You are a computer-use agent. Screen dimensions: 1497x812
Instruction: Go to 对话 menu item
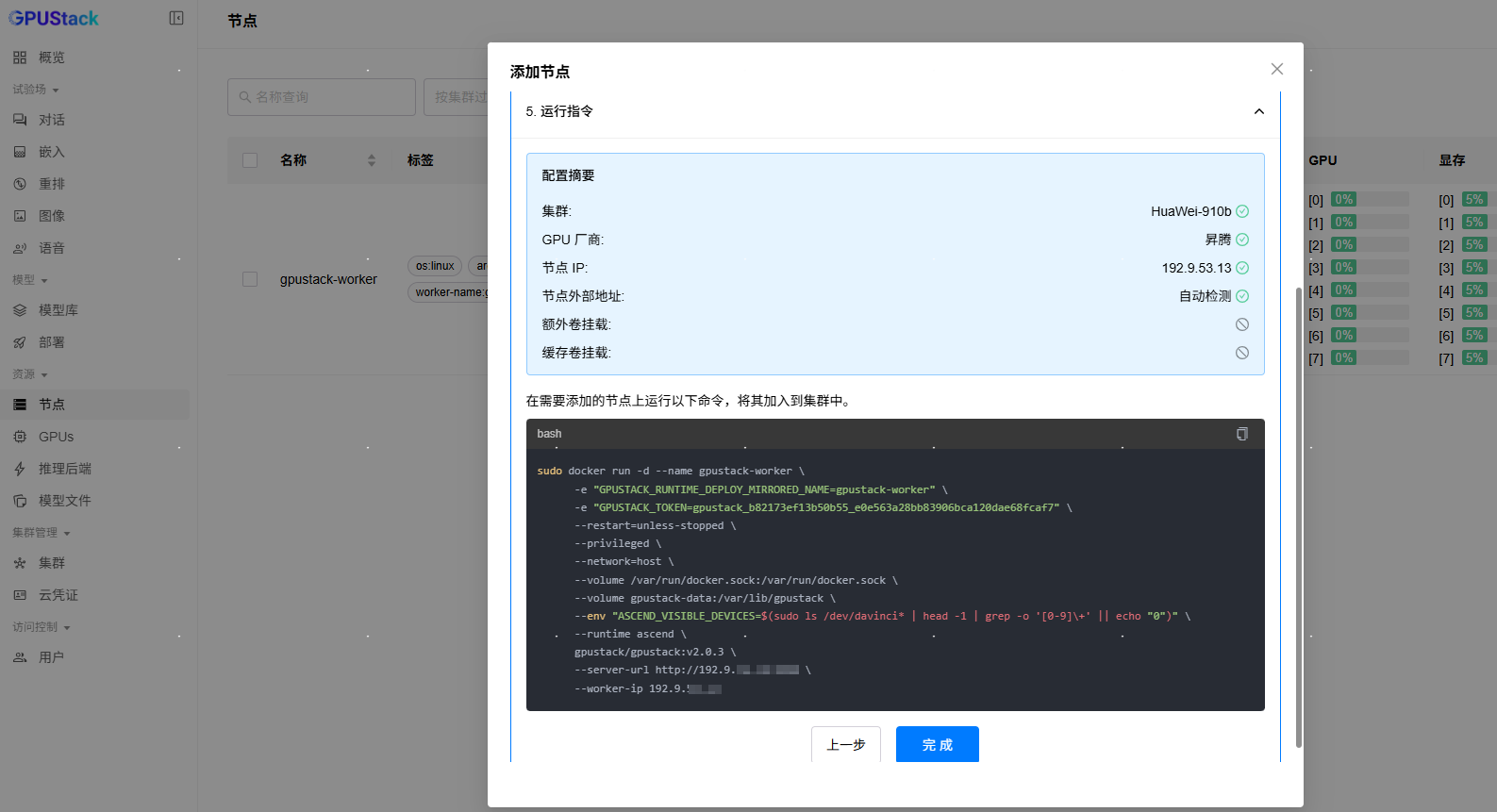coord(94,120)
